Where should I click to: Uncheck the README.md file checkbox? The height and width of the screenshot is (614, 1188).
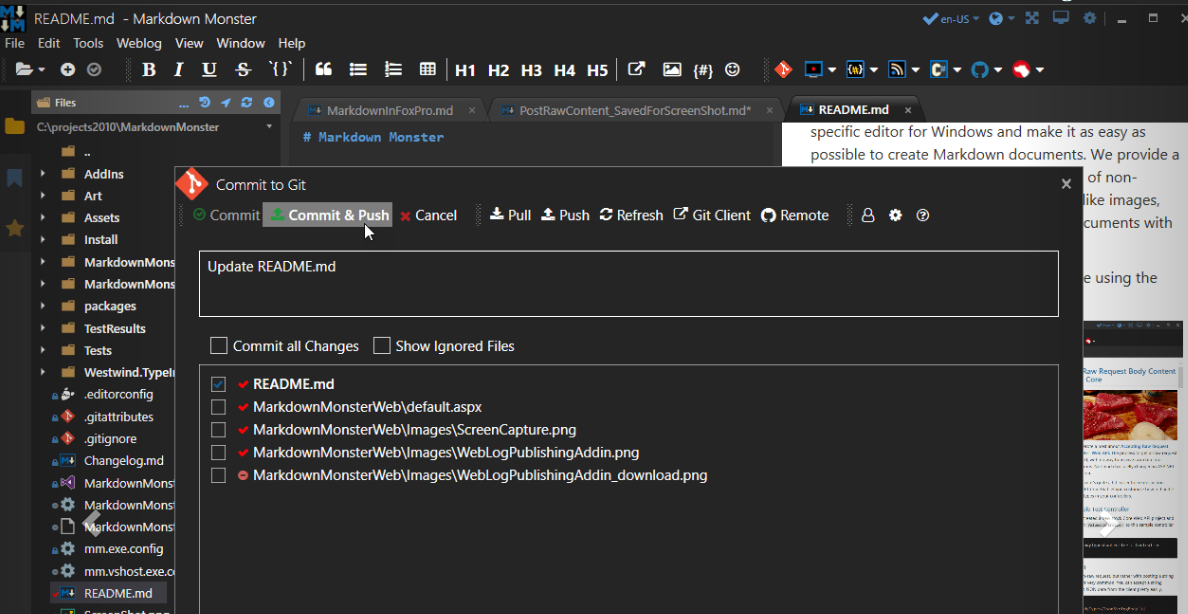[x=218, y=384]
